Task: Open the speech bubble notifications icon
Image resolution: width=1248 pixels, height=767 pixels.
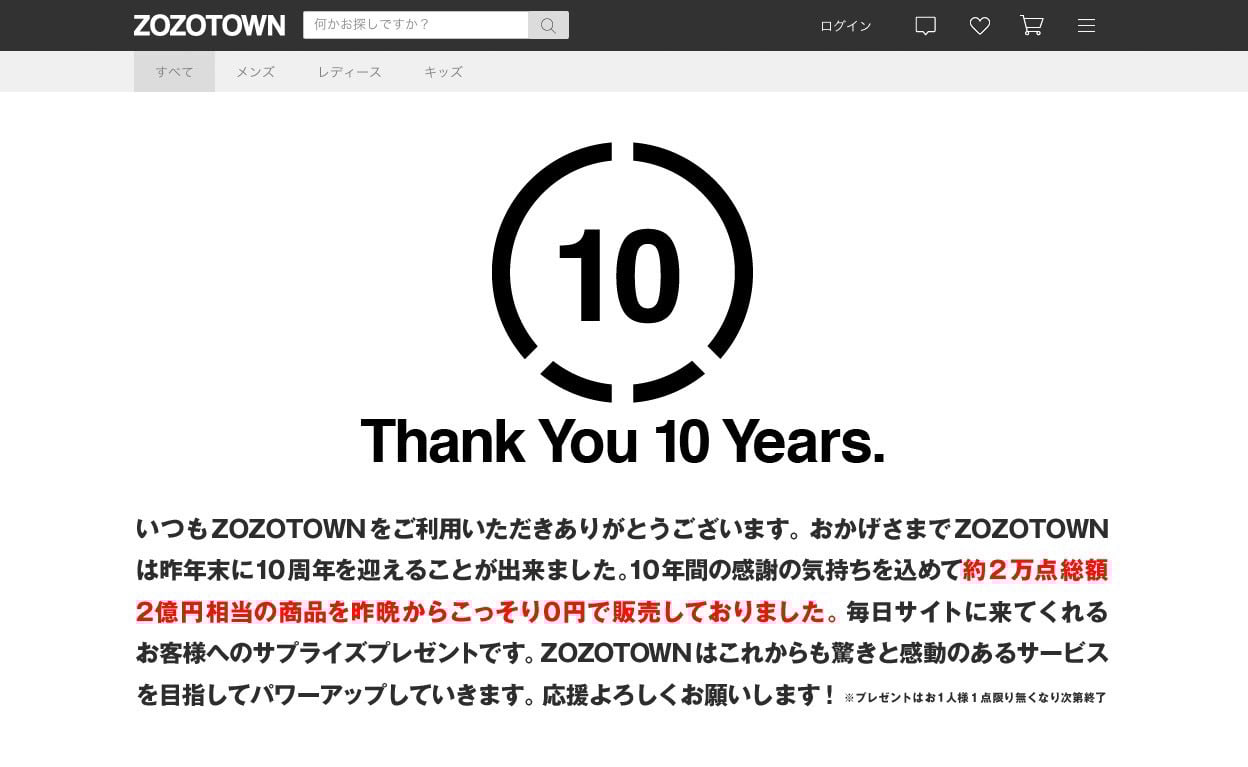Action: coord(926,26)
